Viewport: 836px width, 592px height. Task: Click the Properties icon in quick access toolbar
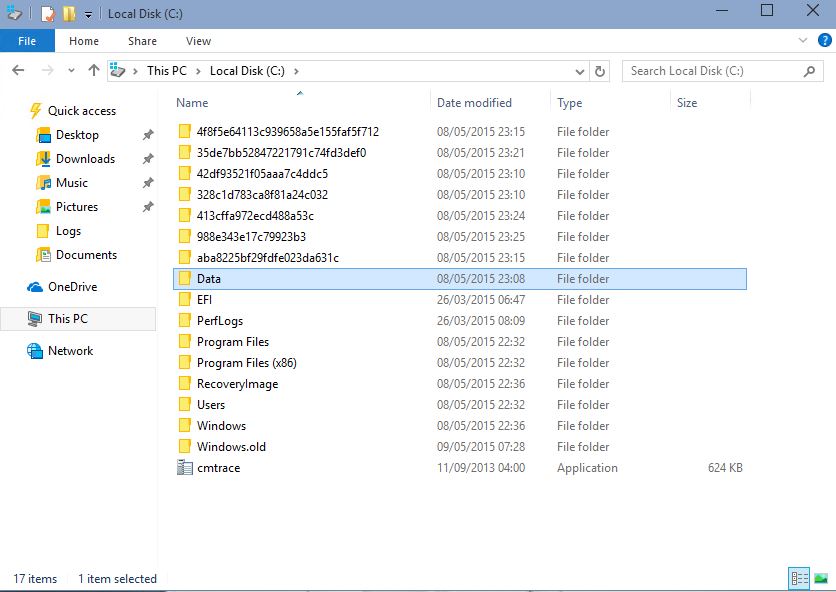[47, 14]
